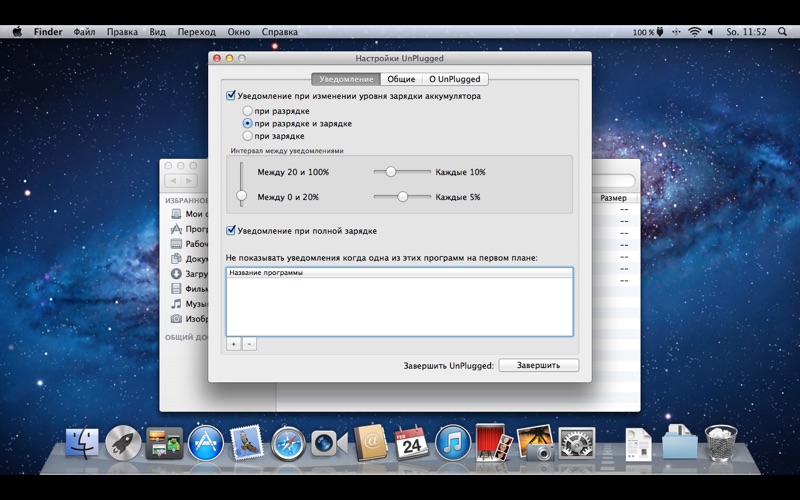The height and width of the screenshot is (500, 800).
Task: Click the 'Каждые 5%' label
Action: pos(458,197)
